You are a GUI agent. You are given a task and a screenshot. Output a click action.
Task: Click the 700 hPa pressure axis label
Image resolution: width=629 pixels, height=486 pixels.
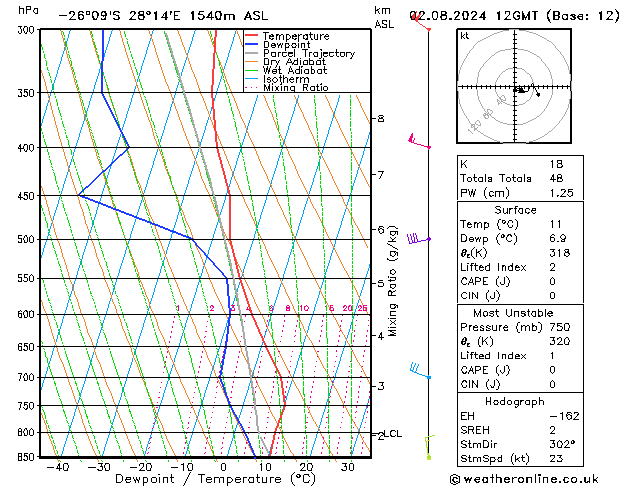coord(26,377)
